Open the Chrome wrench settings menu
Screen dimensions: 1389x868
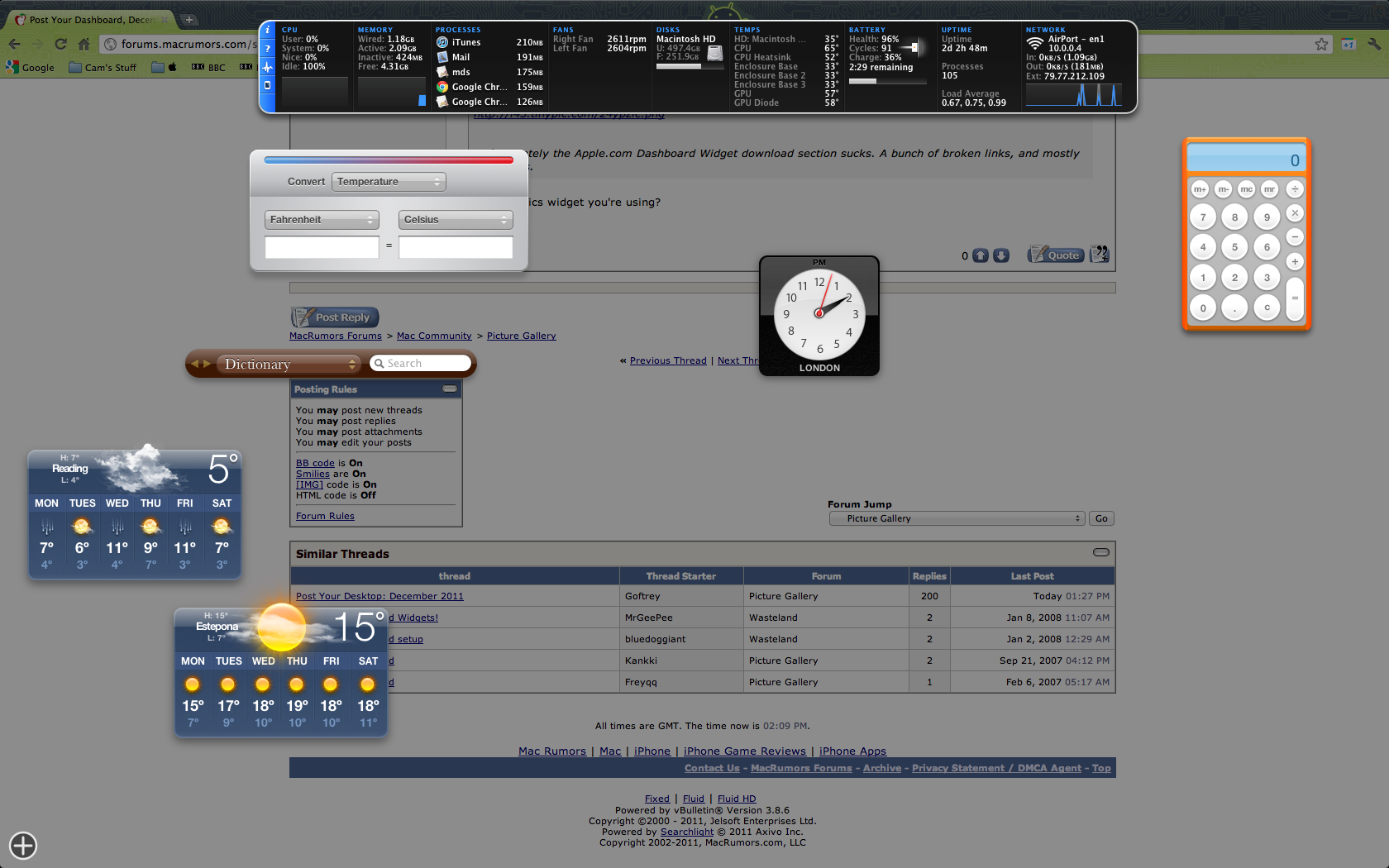[x=1373, y=44]
